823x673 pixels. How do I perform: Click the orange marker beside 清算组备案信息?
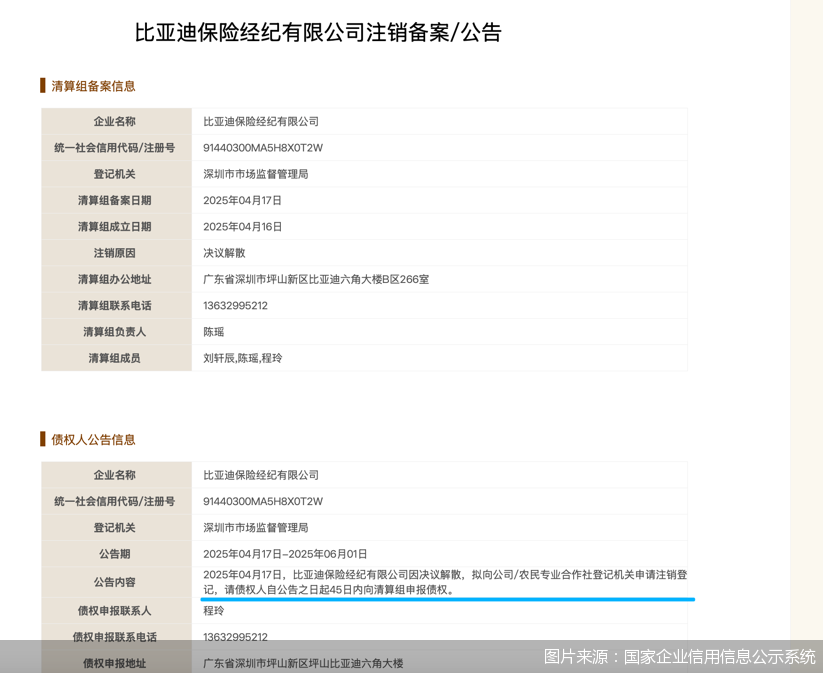point(43,86)
